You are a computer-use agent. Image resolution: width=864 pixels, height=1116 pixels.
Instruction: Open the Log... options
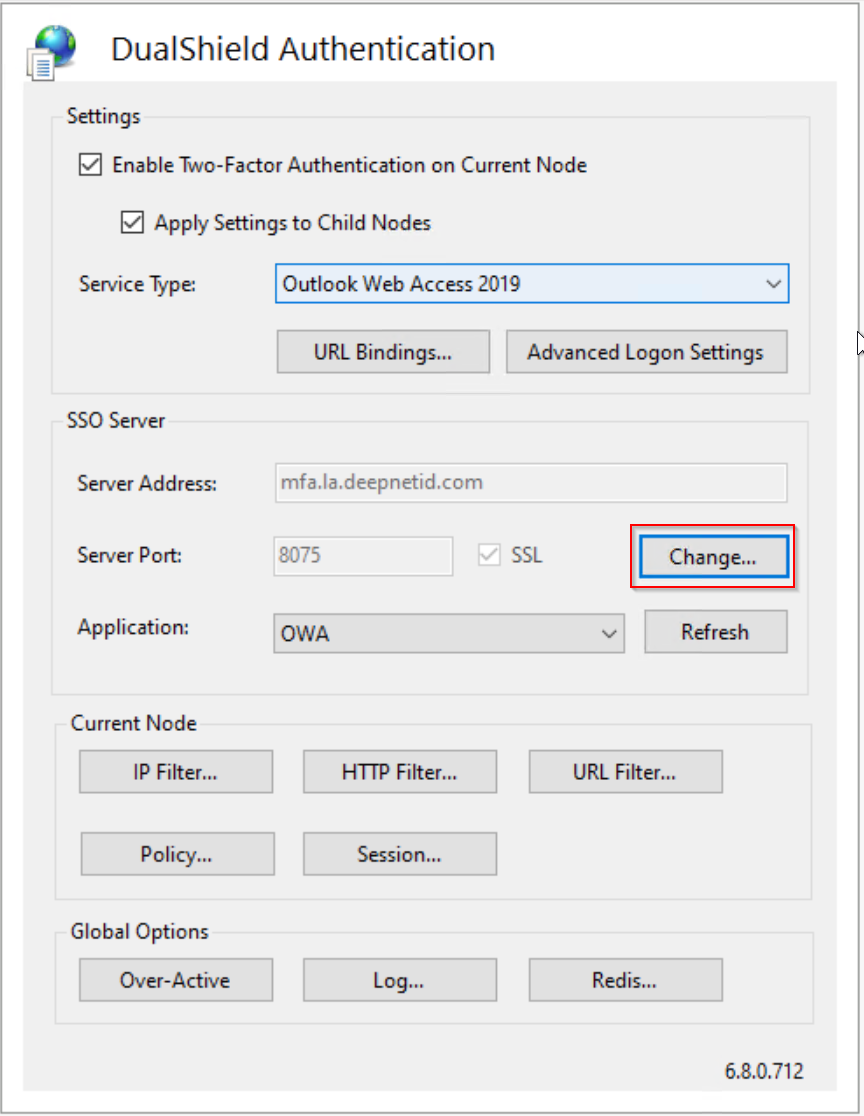399,980
